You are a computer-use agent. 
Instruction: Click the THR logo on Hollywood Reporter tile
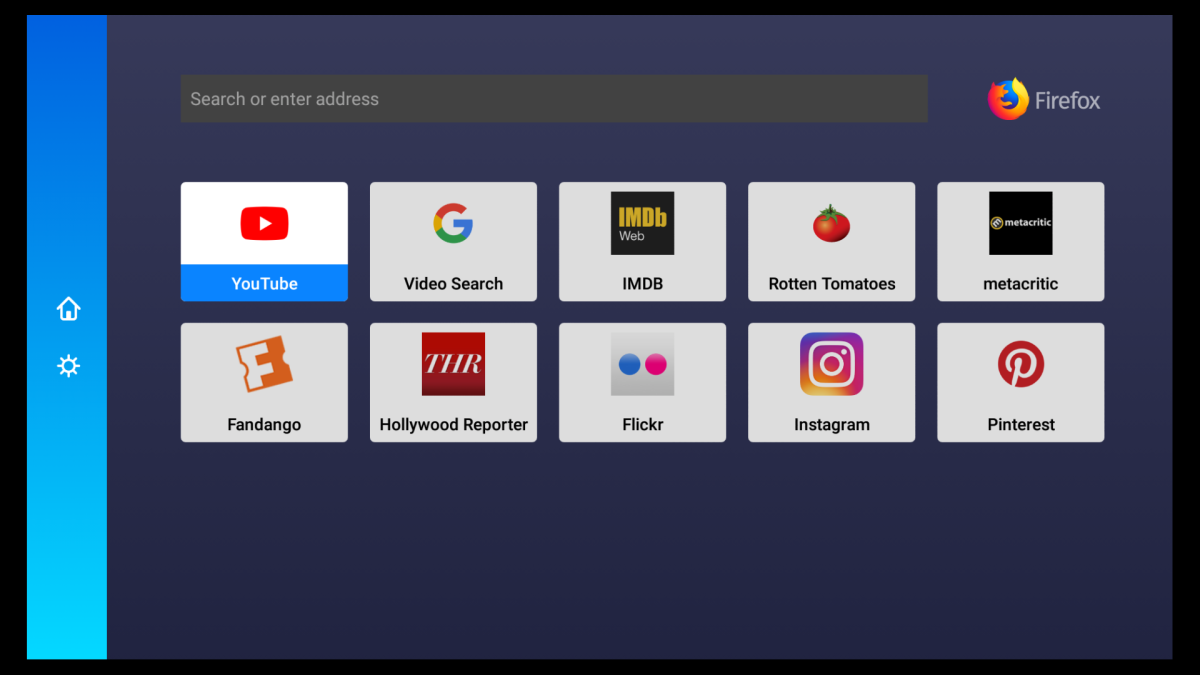pos(453,364)
